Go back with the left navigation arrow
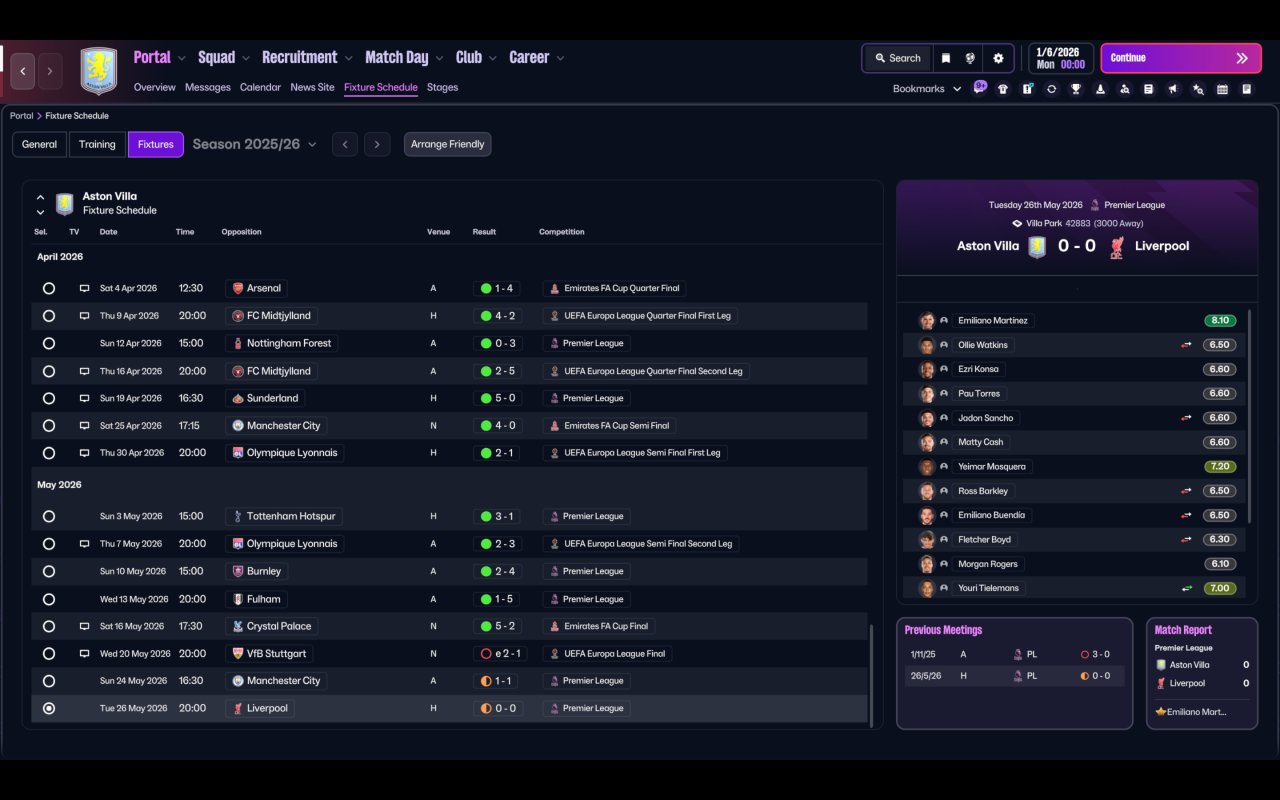Viewport: 1280px width, 800px height. tap(23, 71)
